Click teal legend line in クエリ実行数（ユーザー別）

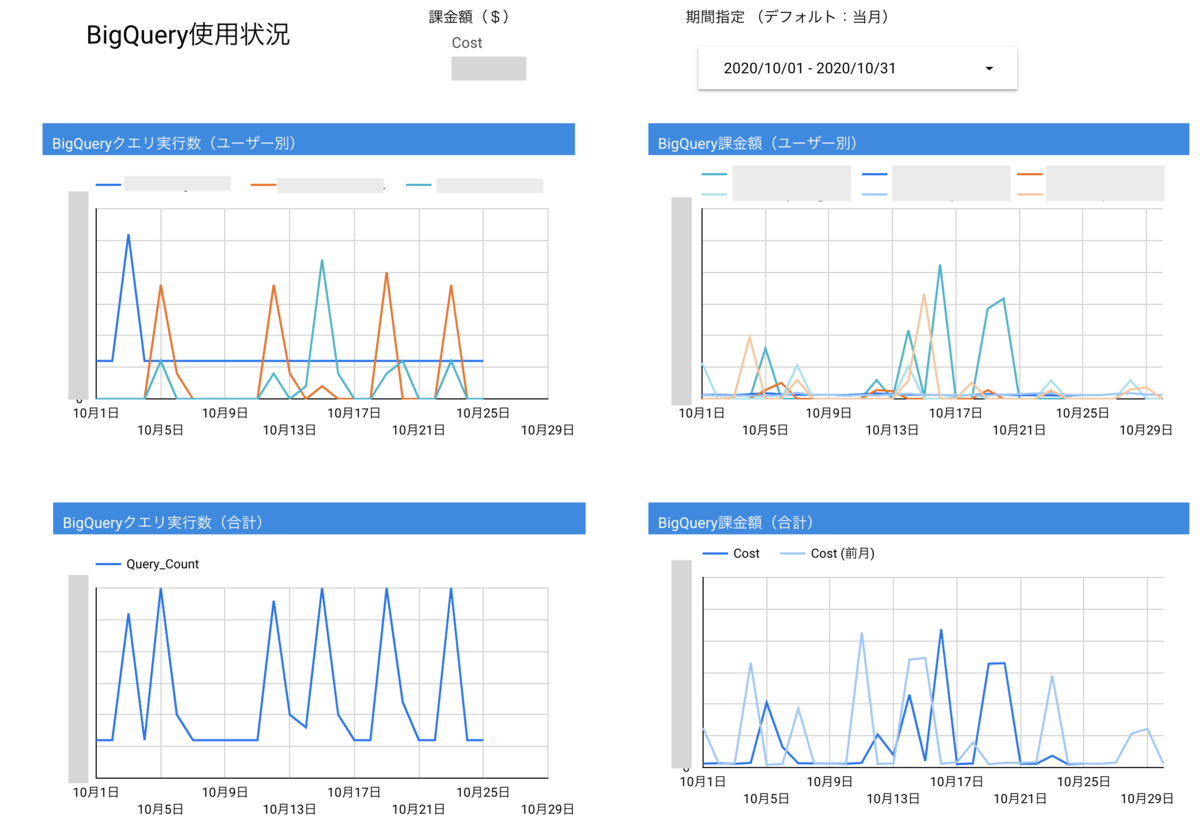(420, 185)
